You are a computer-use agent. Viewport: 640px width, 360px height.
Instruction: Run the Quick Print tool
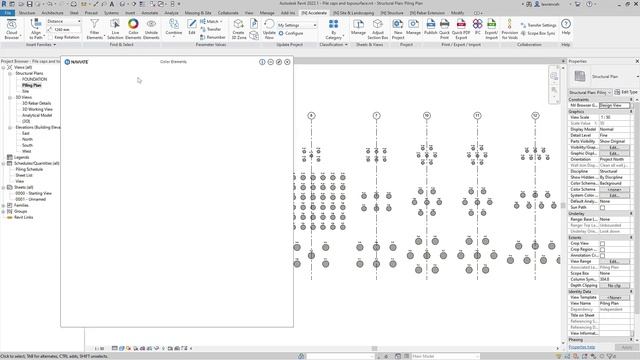pyautogui.click(x=444, y=29)
